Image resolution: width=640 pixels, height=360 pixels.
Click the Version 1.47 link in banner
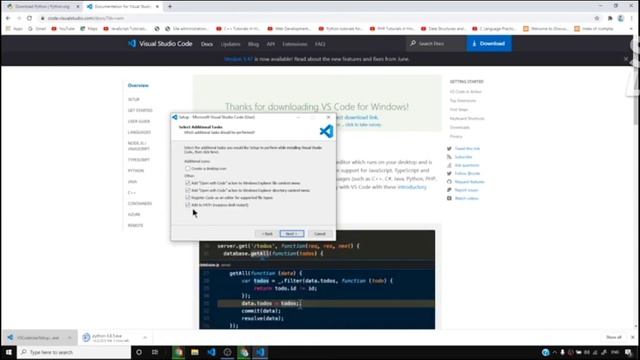tap(238, 59)
